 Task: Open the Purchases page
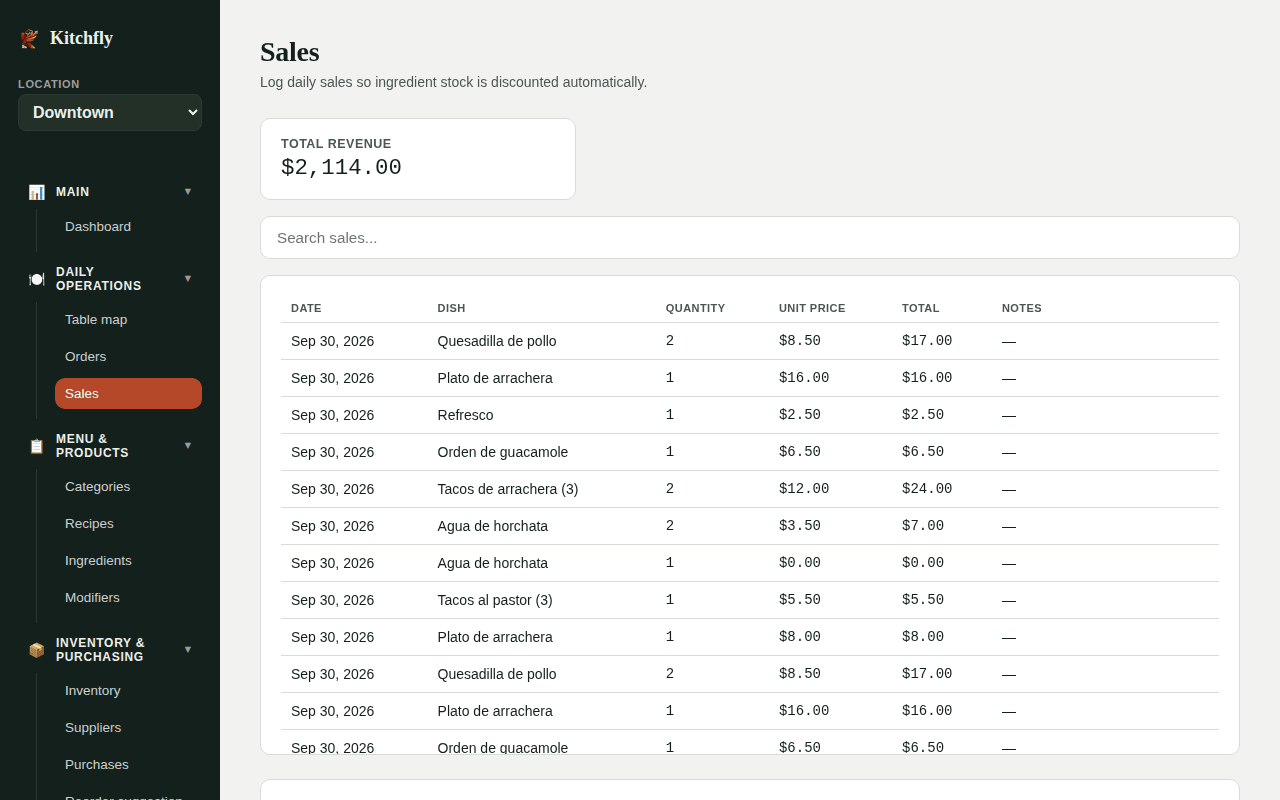(128, 765)
